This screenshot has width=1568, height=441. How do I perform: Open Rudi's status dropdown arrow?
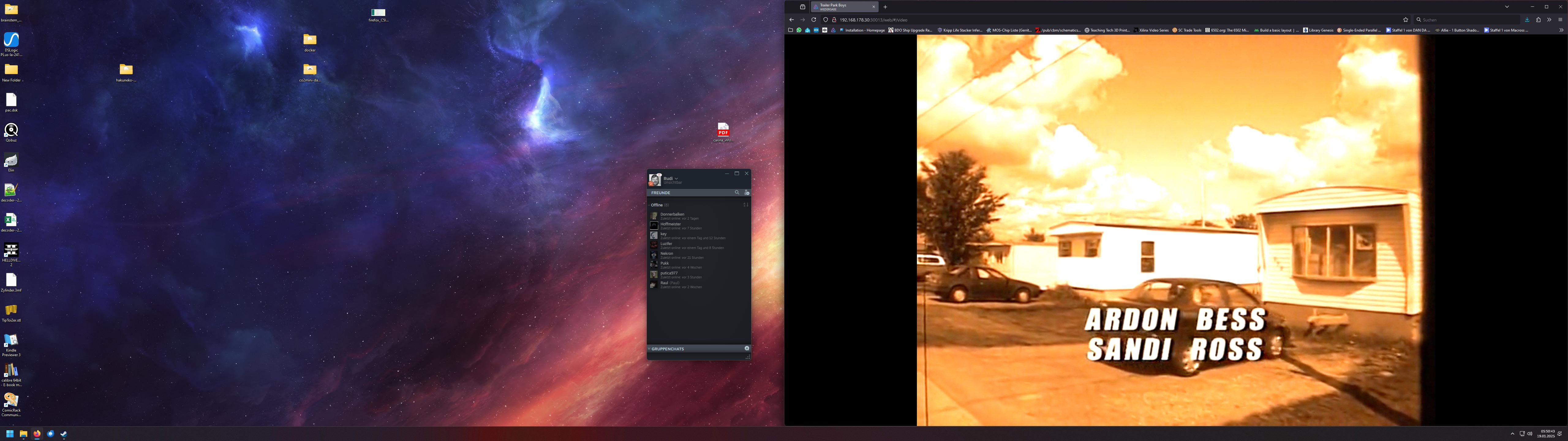pos(676,179)
